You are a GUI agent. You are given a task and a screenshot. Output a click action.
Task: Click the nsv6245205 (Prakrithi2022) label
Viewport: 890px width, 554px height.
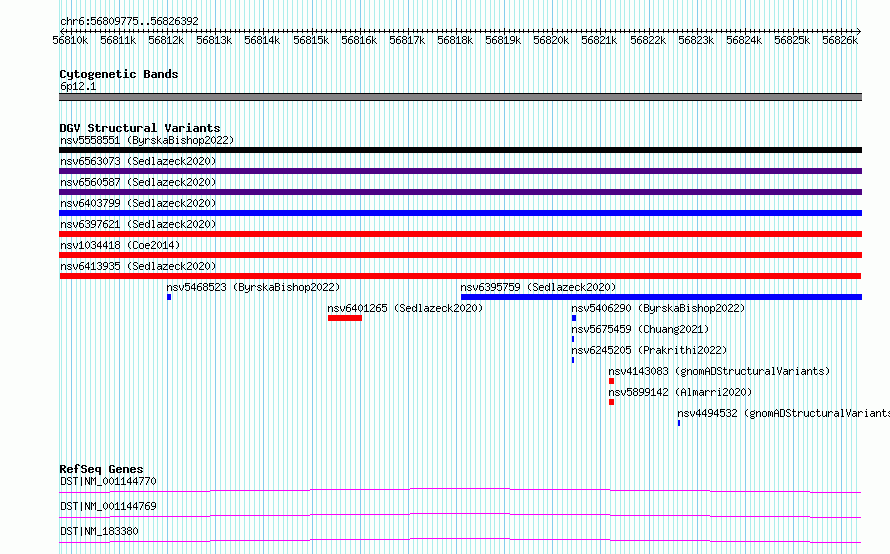(x=649, y=350)
